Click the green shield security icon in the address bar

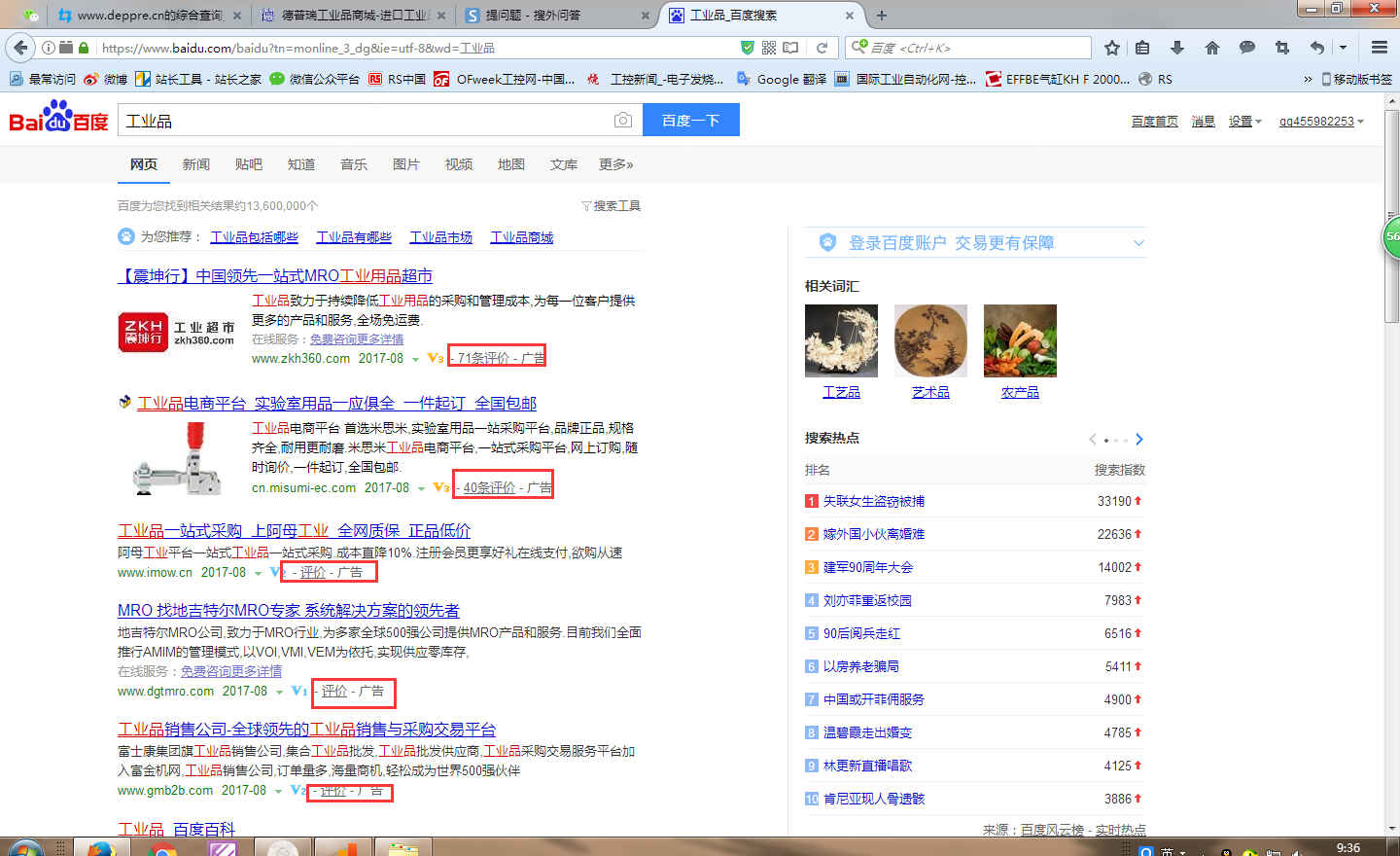[x=747, y=48]
